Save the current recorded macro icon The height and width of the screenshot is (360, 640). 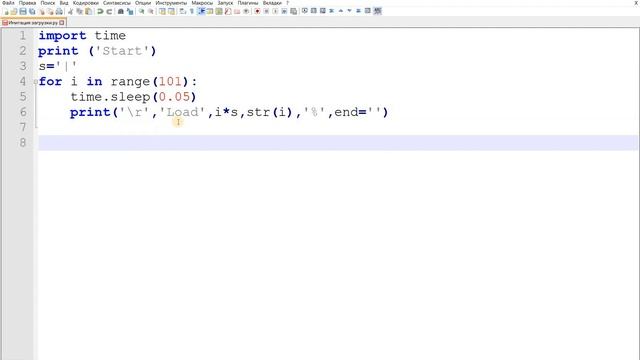[x=293, y=11]
